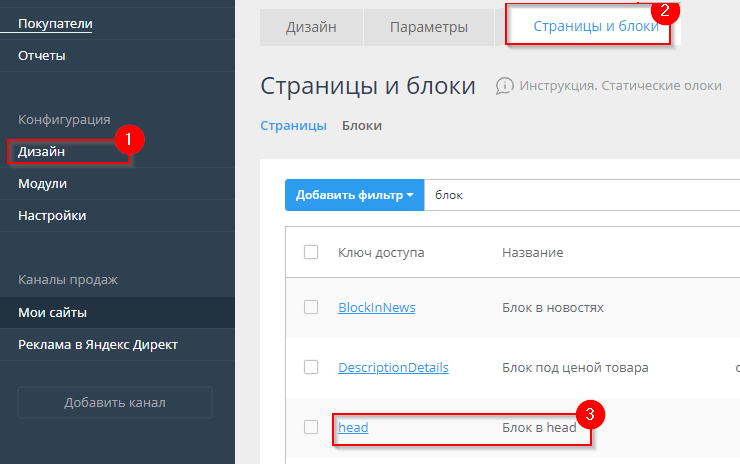Select the header row checkbox
Screen dimensions: 740x464
click(311, 253)
